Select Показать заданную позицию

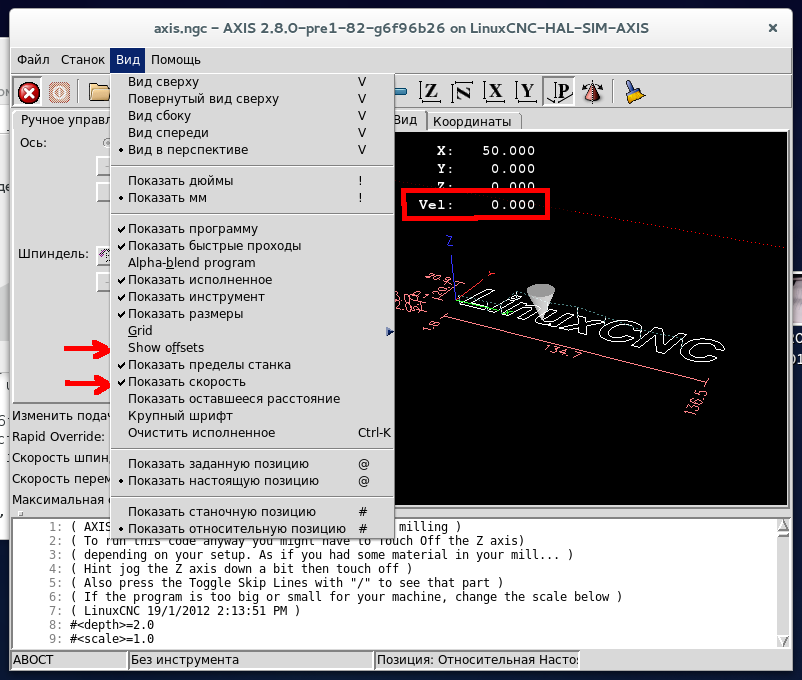[x=253, y=464]
